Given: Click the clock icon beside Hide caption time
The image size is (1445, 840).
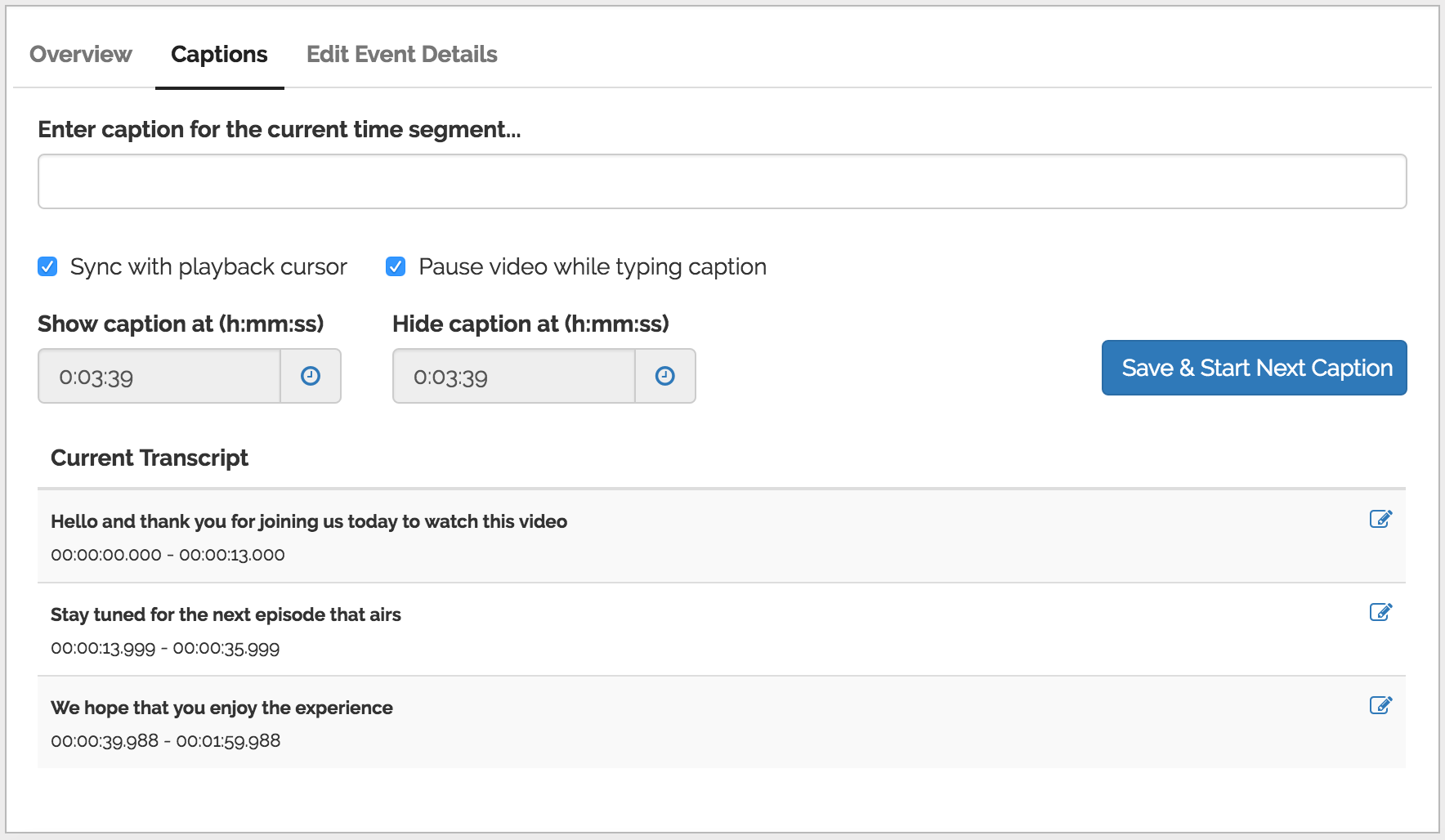Looking at the screenshot, I should click(x=665, y=376).
